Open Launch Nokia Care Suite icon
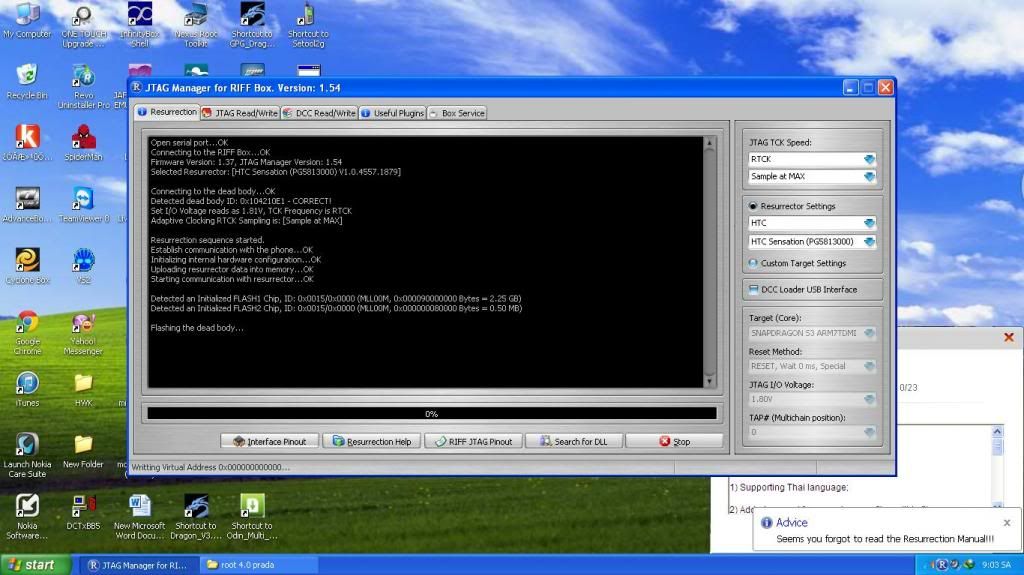This screenshot has height=575, width=1024. (x=27, y=455)
